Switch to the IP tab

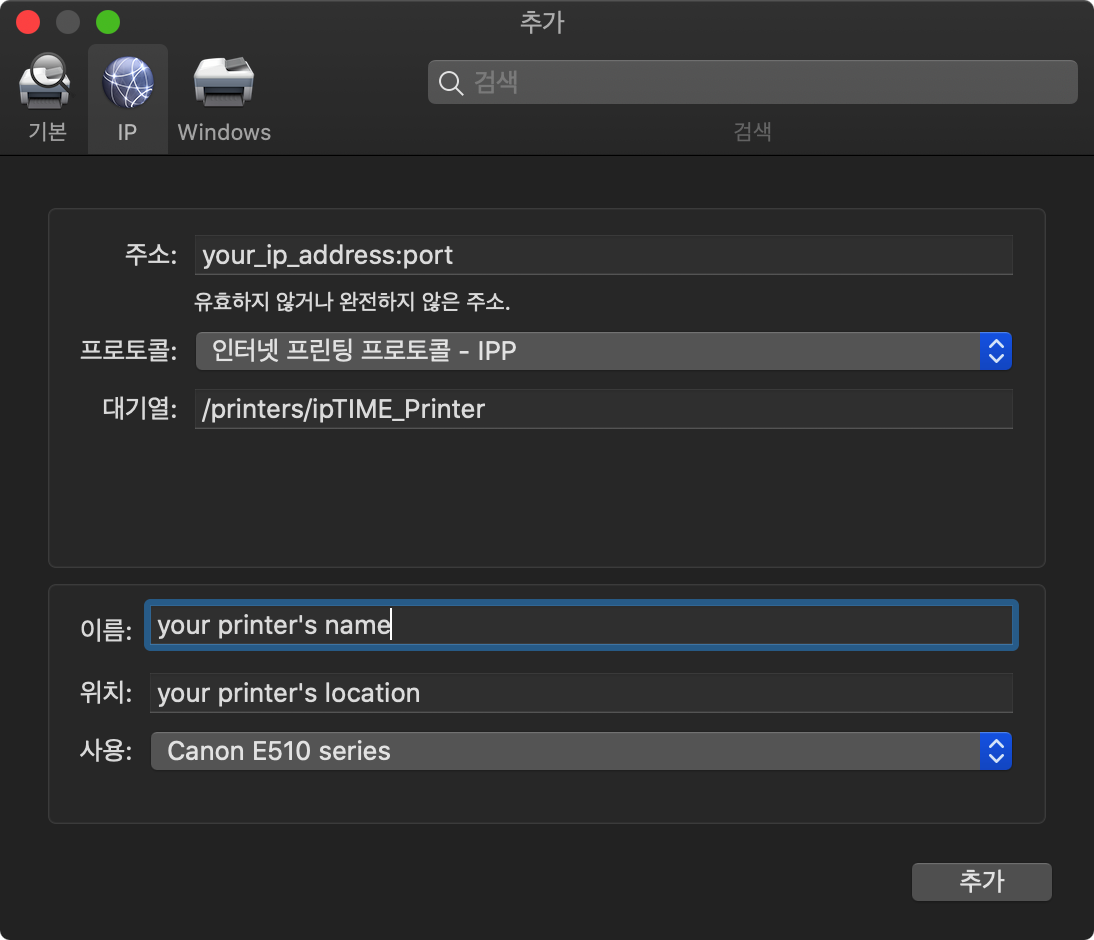point(127,98)
